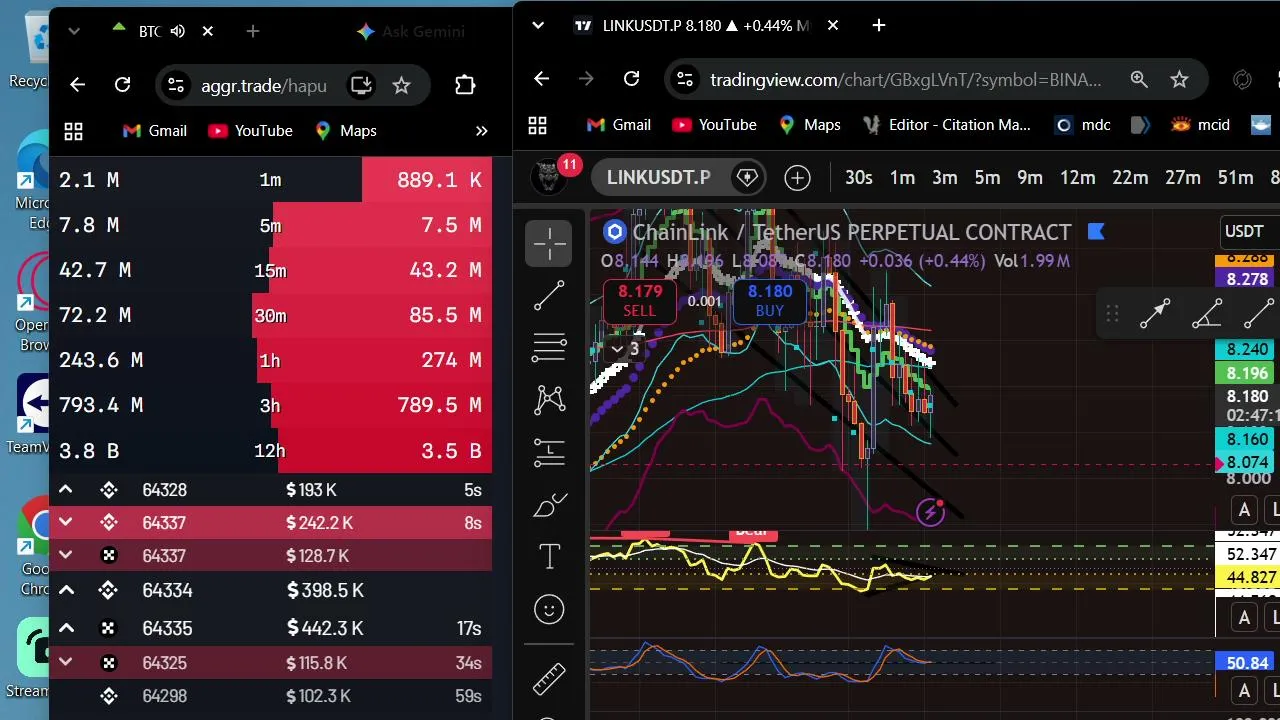Click the BUY 8.180 button

[770, 301]
